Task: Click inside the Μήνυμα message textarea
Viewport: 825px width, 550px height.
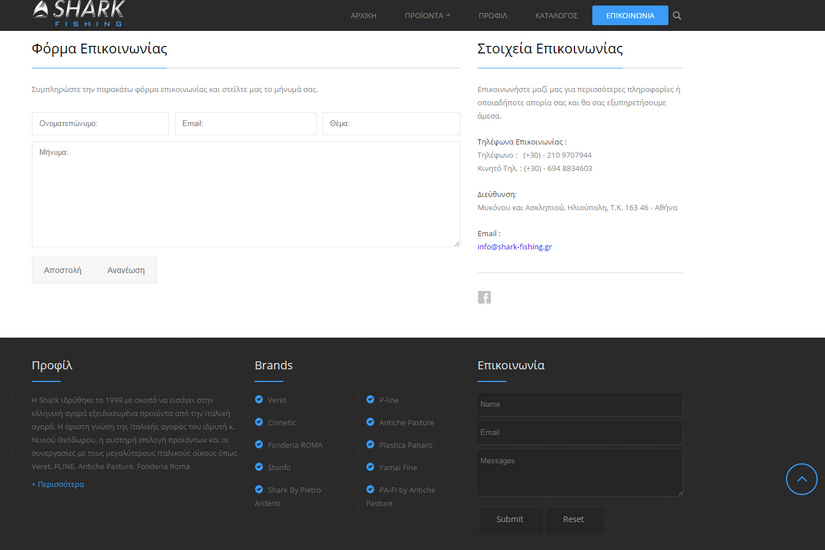Action: tap(245, 194)
